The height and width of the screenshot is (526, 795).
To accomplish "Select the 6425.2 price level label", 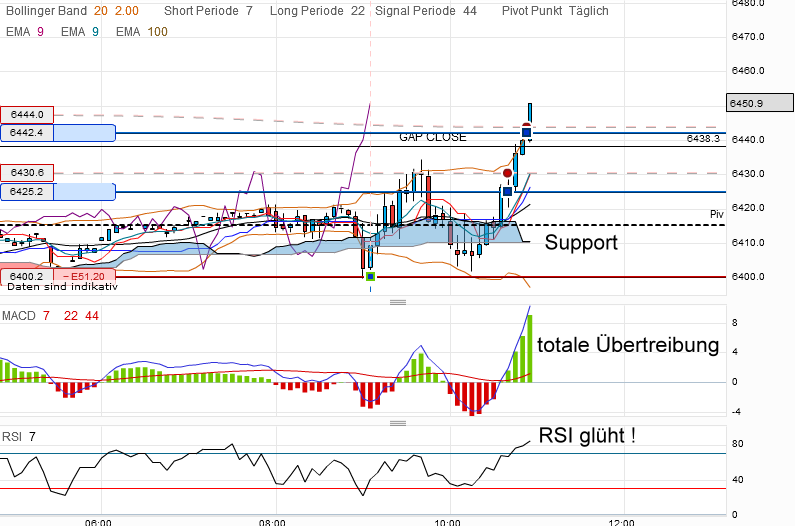I will coord(27,192).
